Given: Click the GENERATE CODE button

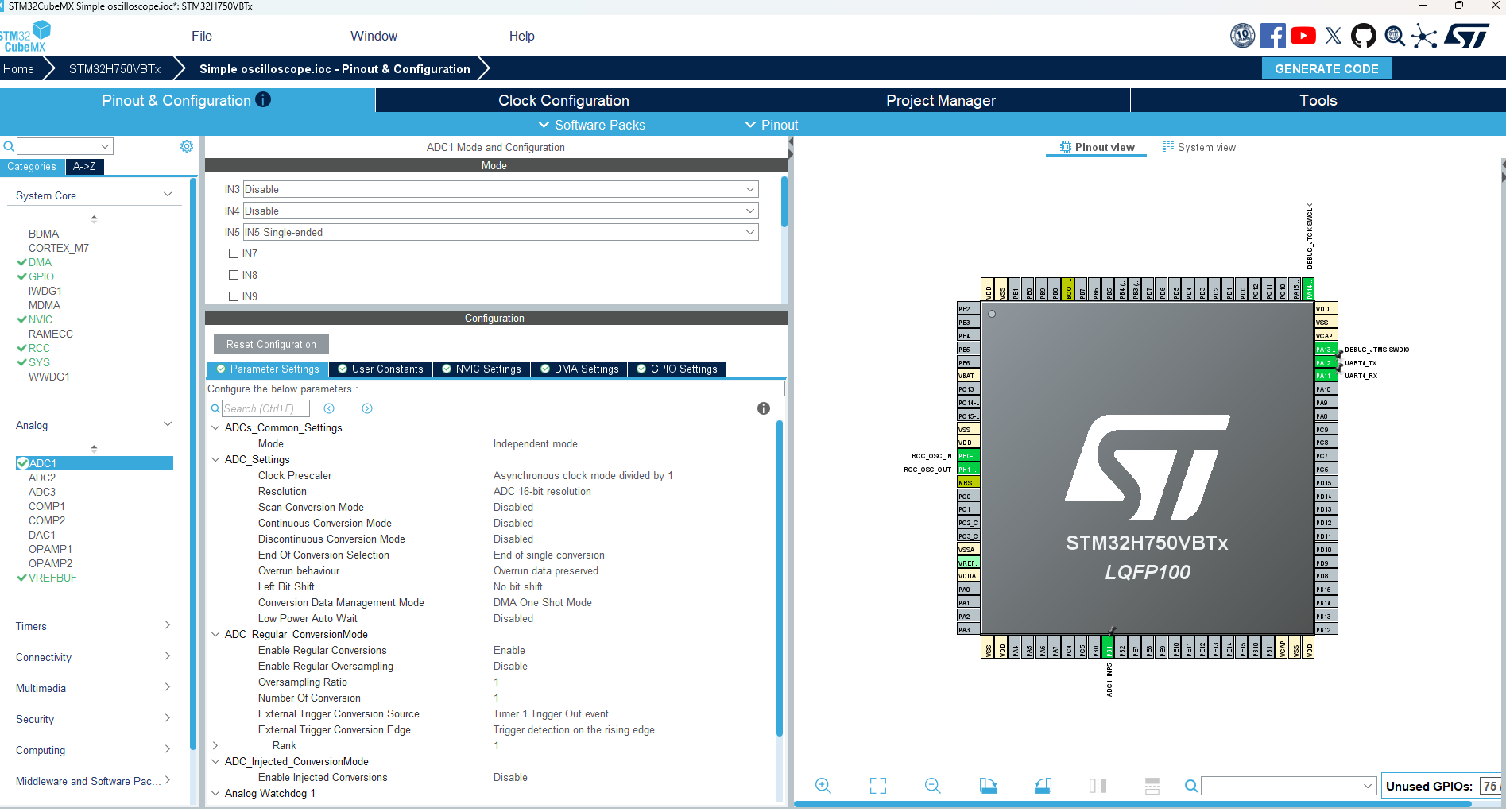Looking at the screenshot, I should point(1326,69).
